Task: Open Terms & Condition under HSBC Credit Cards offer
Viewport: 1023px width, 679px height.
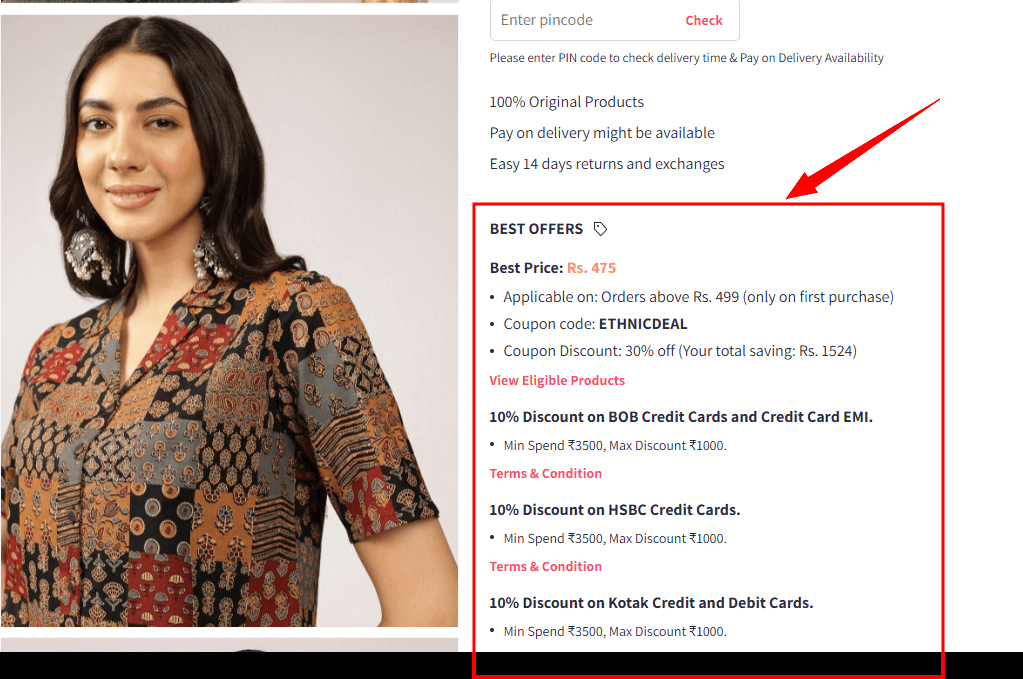Action: pos(545,566)
